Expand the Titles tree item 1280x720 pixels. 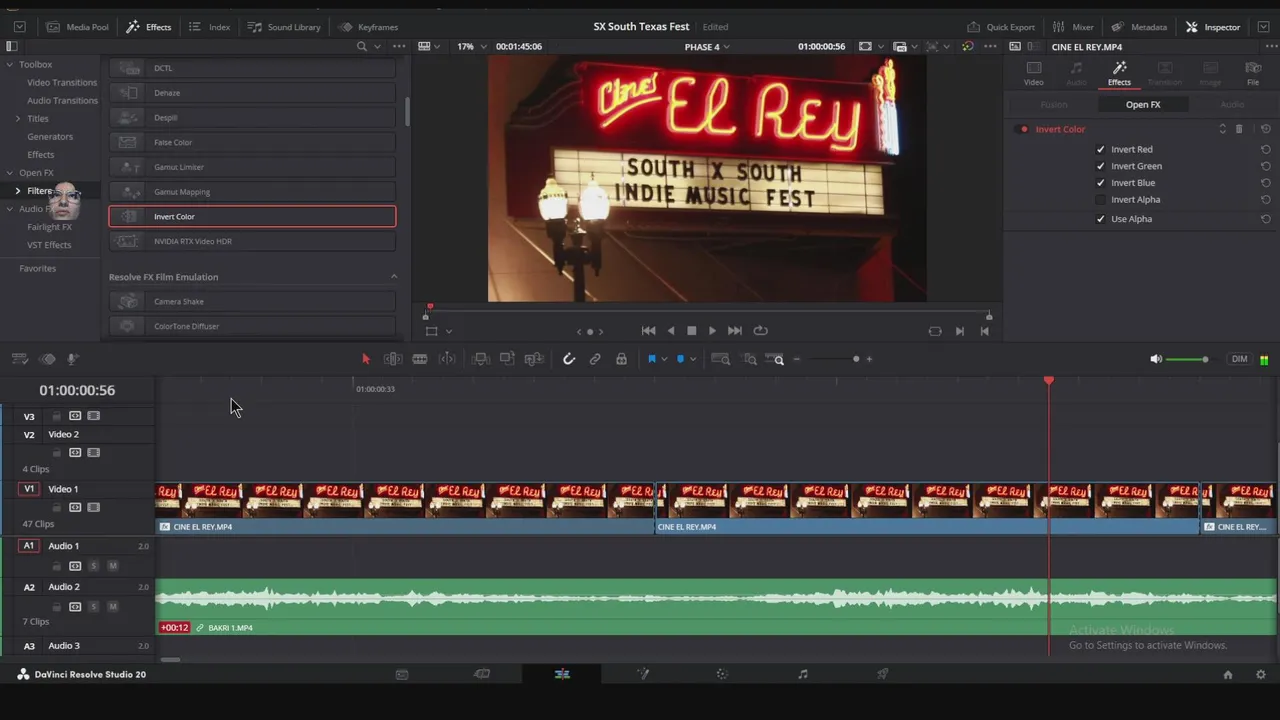pyautogui.click(x=17, y=119)
